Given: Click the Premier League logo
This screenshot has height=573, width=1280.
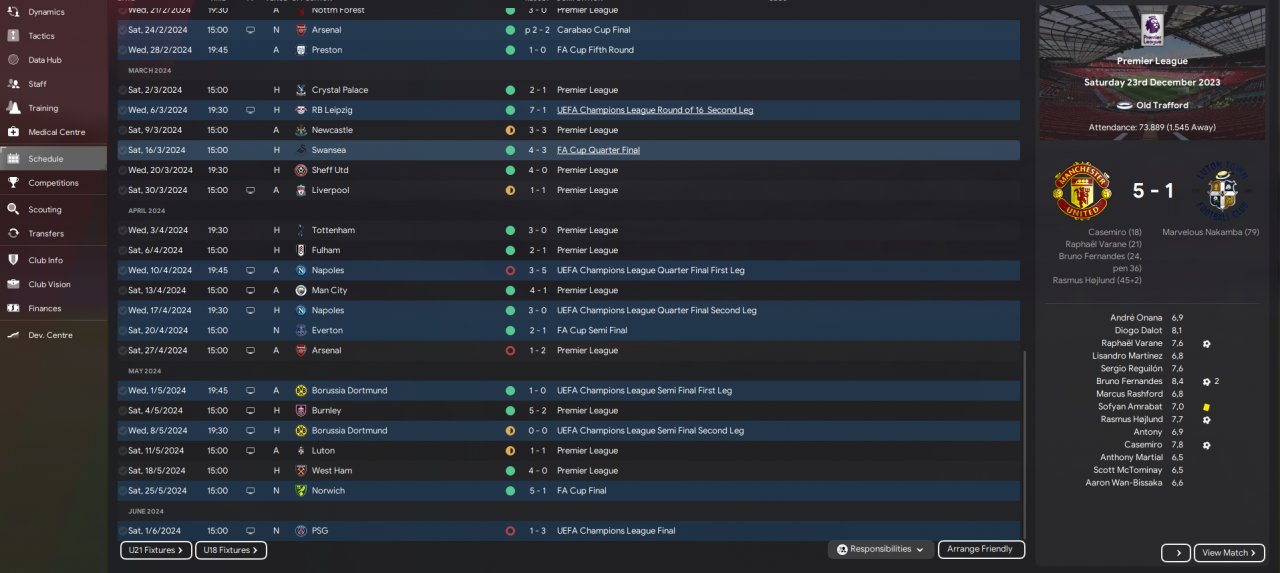Looking at the screenshot, I should point(1152,30).
